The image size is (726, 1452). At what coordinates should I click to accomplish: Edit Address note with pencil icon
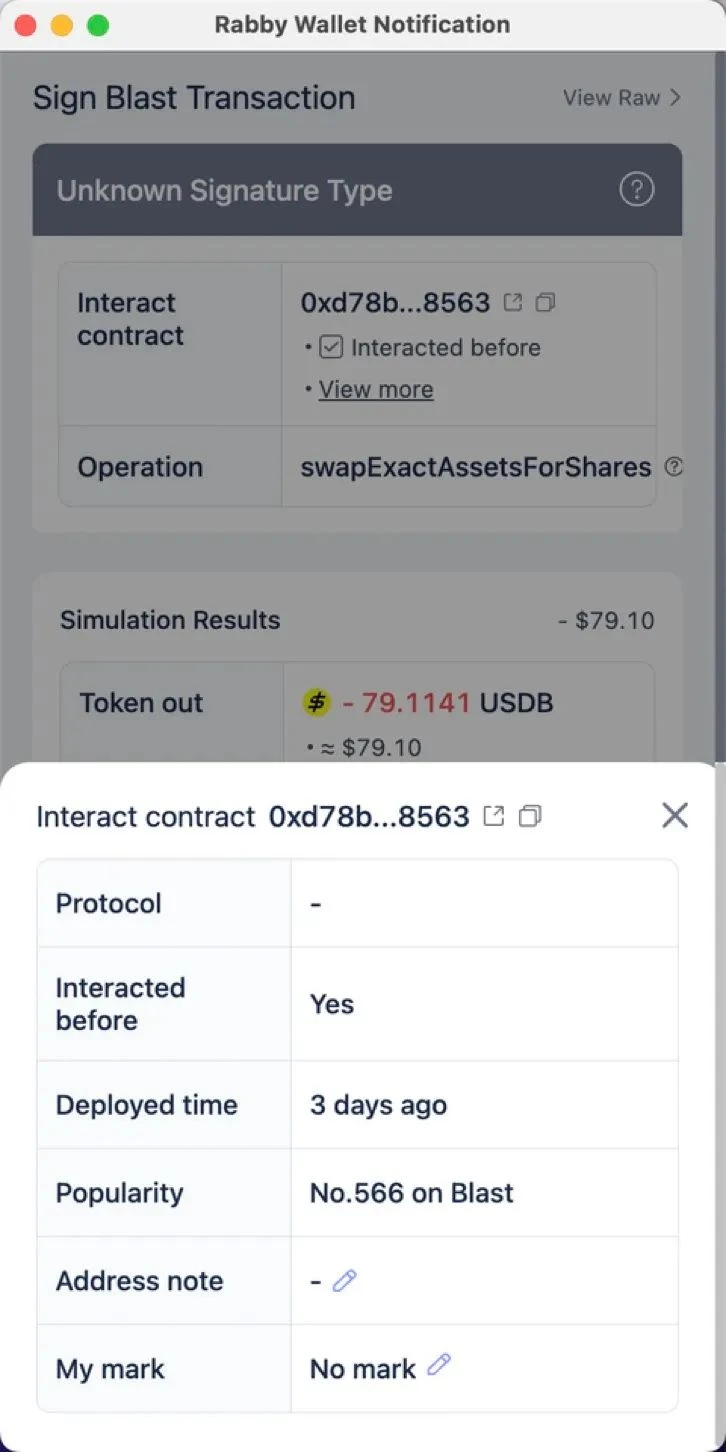click(345, 1280)
